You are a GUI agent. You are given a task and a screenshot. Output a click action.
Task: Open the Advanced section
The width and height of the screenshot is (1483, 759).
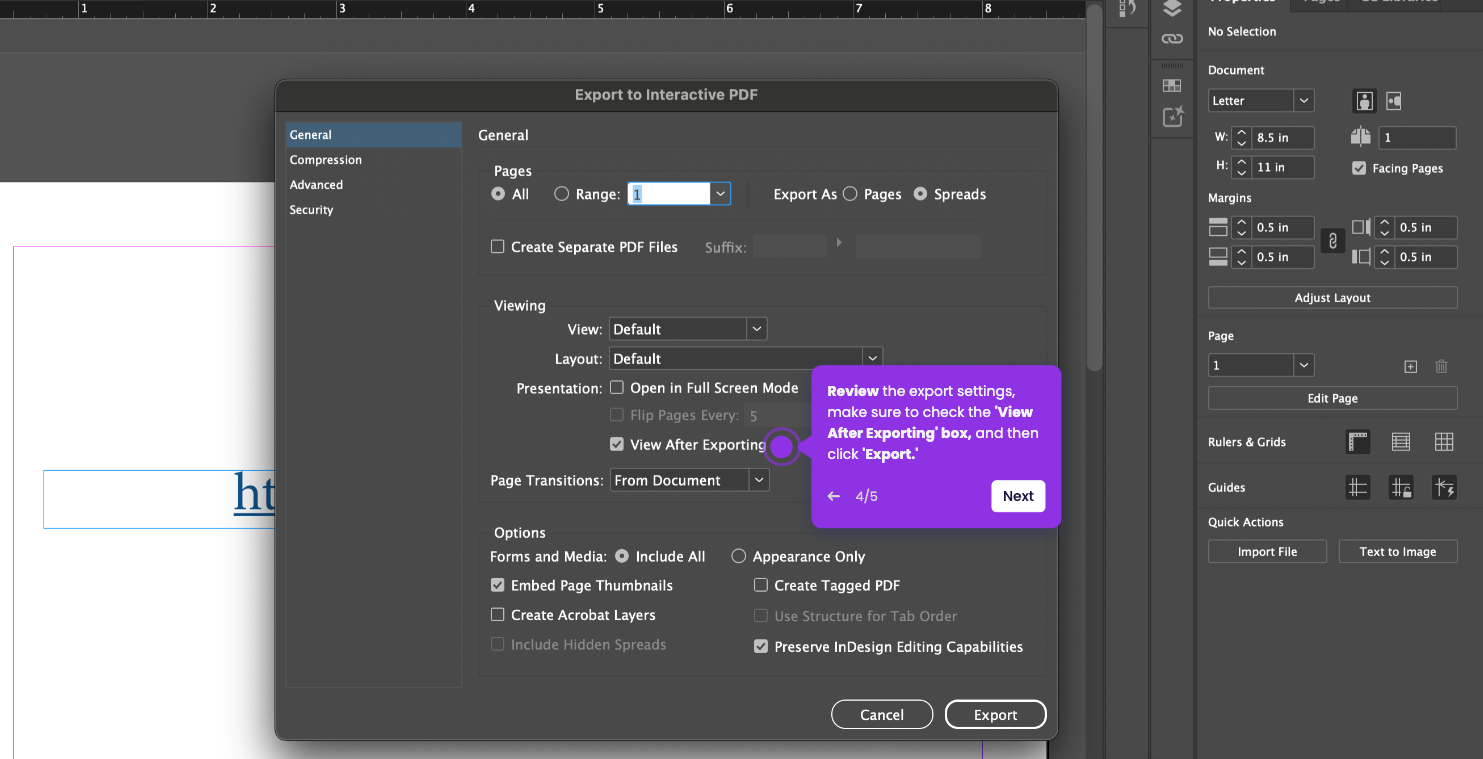tap(373, 185)
